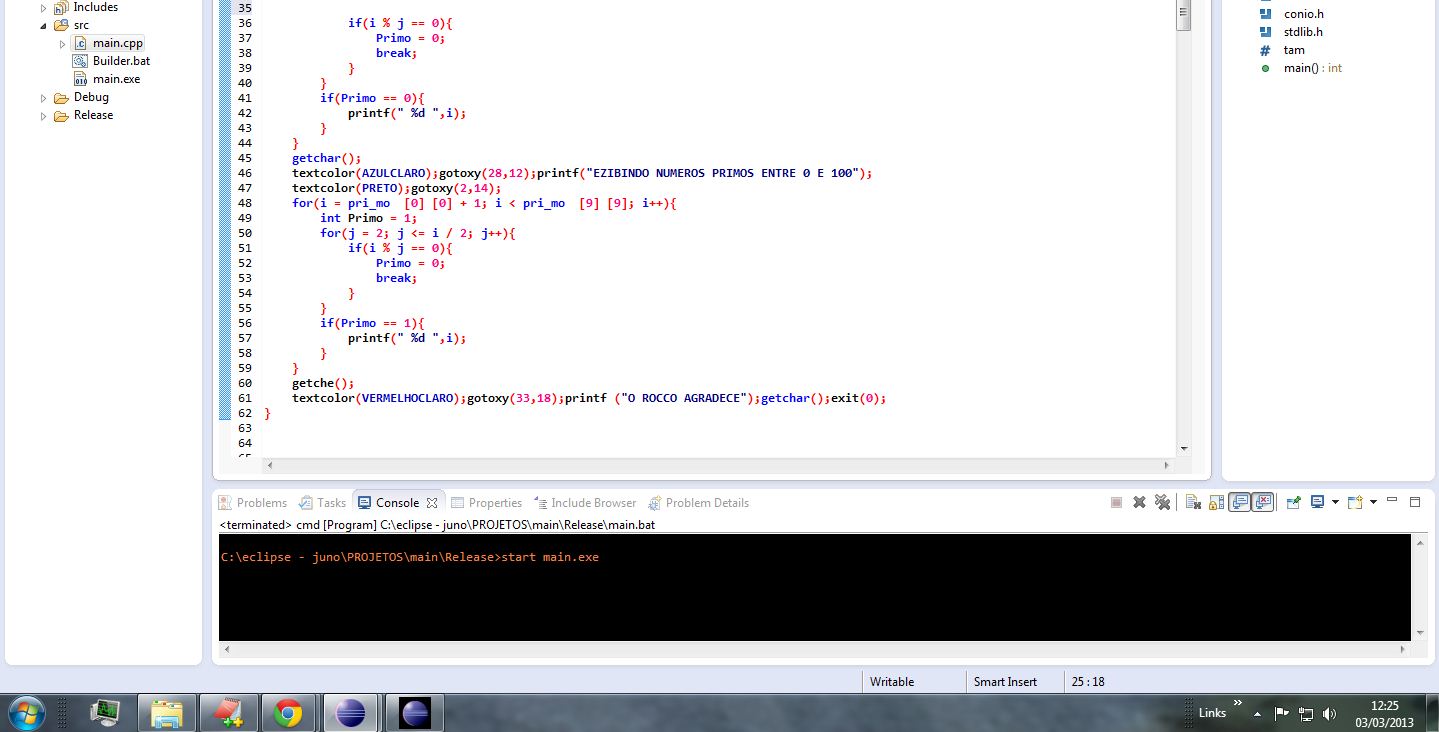Open Chrome from the taskbar
Image resolution: width=1439 pixels, height=732 pixels.
coord(287,714)
